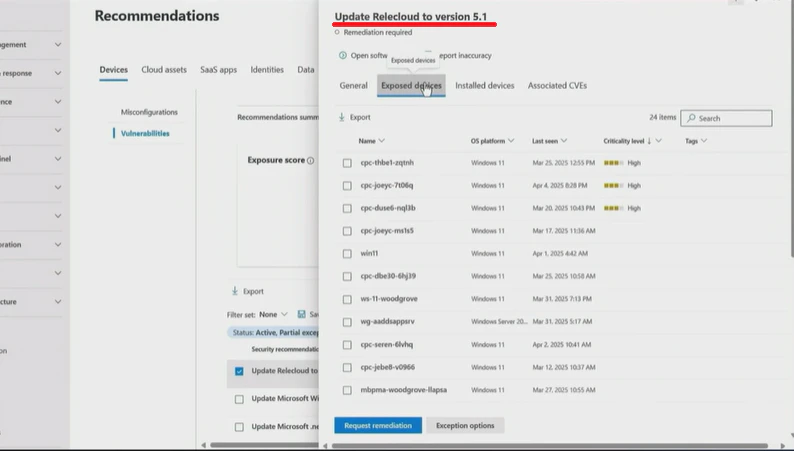Click the flyout horizontal scrollbar
Viewport: 794px width, 451px height.
coord(549,446)
